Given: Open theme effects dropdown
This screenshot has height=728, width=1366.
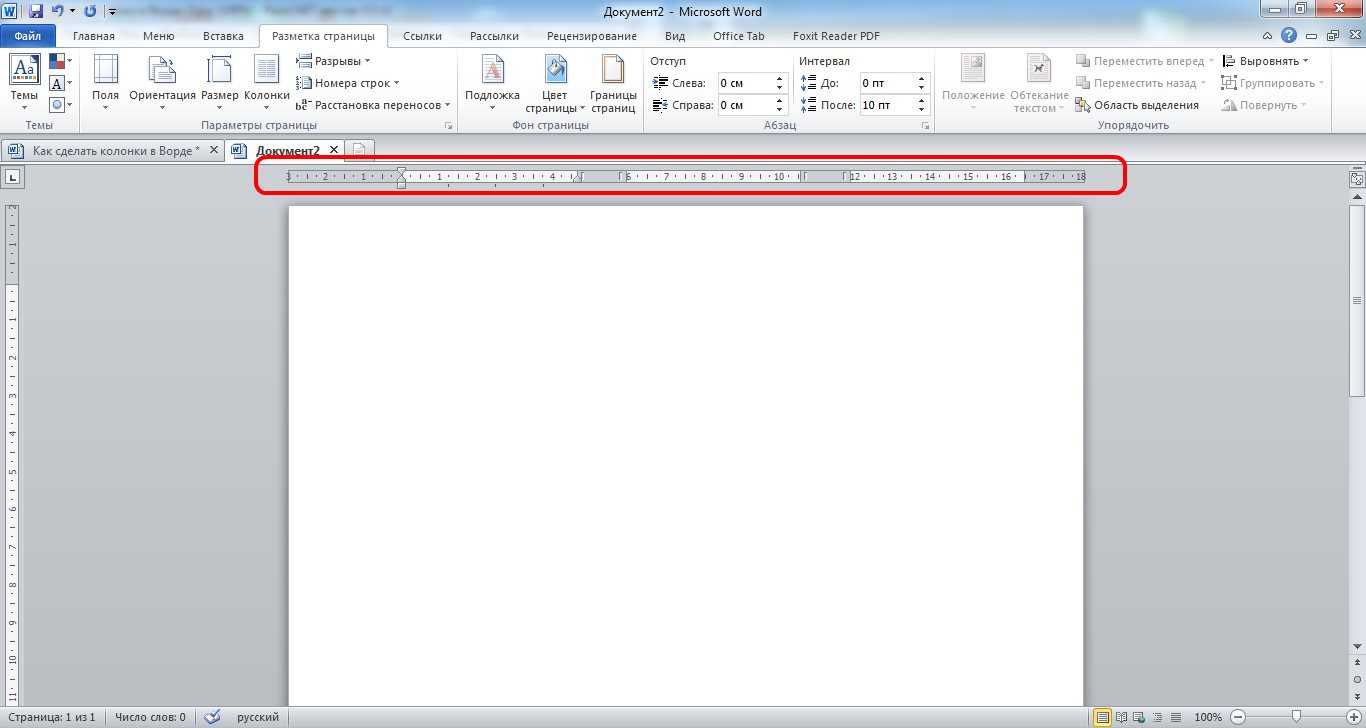Looking at the screenshot, I should pos(60,104).
